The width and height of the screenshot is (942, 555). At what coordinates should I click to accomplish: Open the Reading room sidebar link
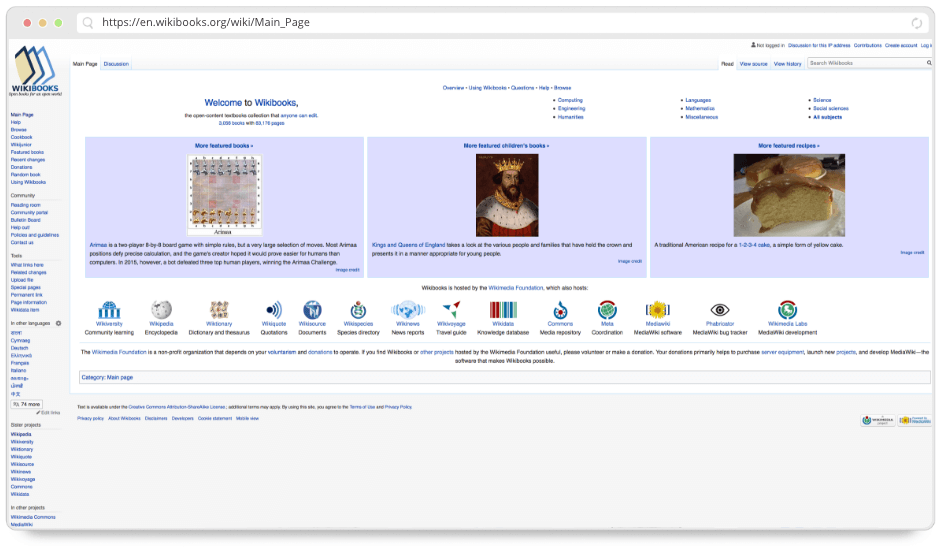point(25,205)
